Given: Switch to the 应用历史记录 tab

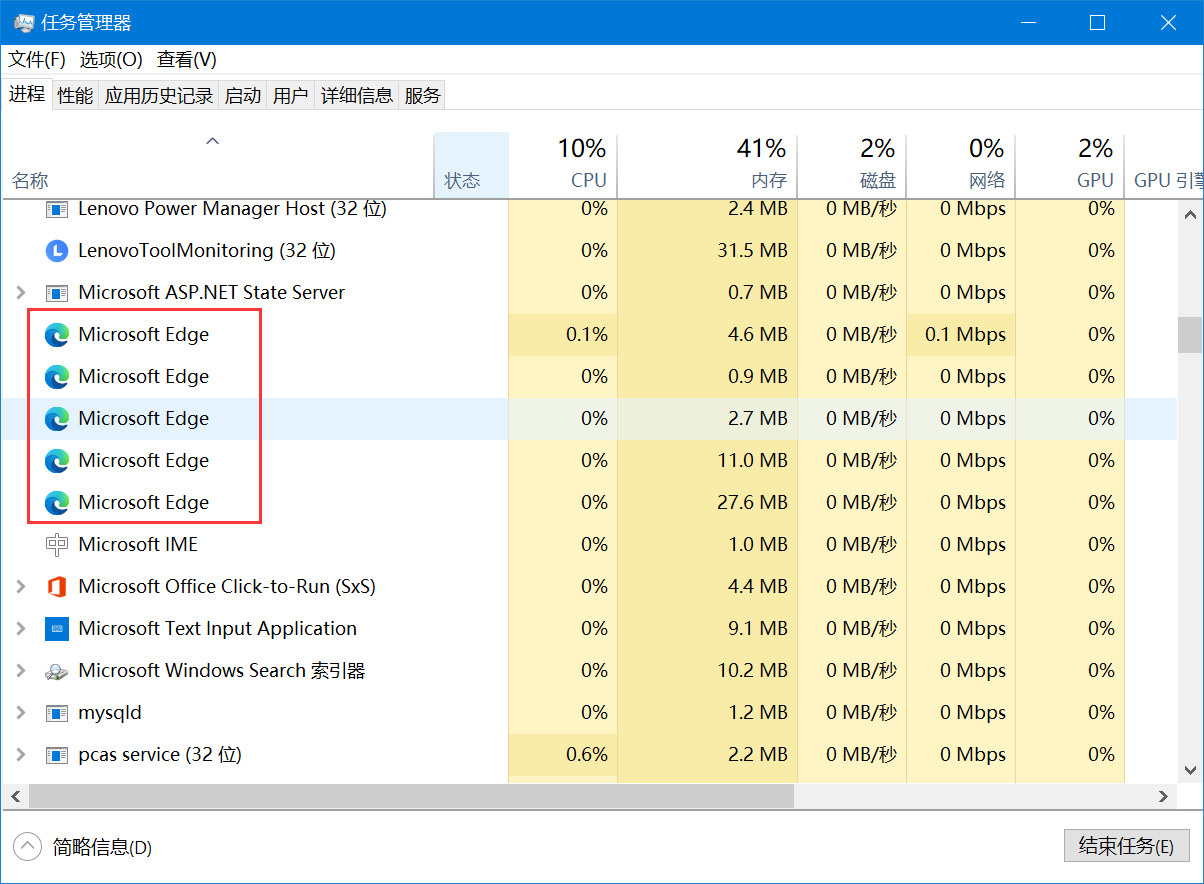Looking at the screenshot, I should pyautogui.click(x=159, y=96).
